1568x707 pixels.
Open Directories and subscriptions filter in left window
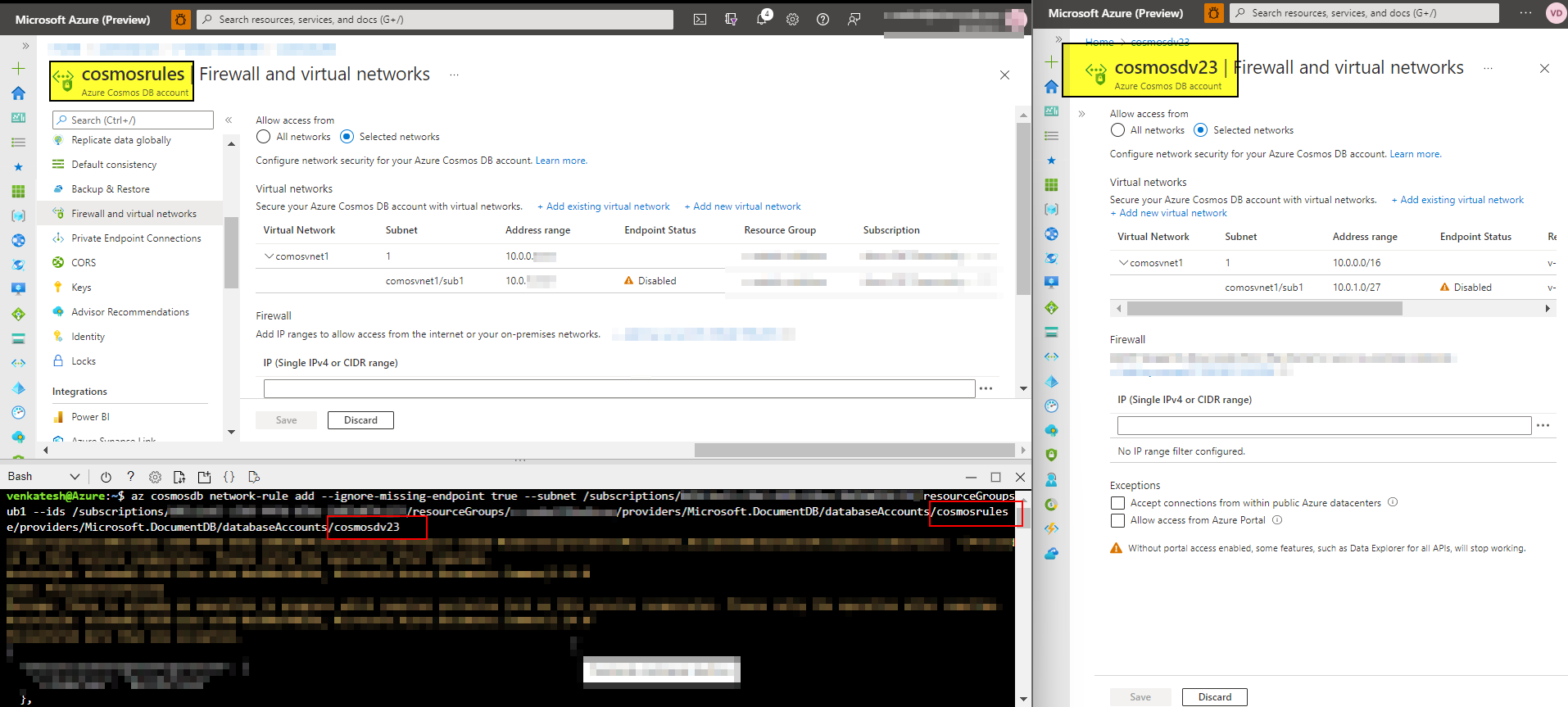tap(731, 20)
